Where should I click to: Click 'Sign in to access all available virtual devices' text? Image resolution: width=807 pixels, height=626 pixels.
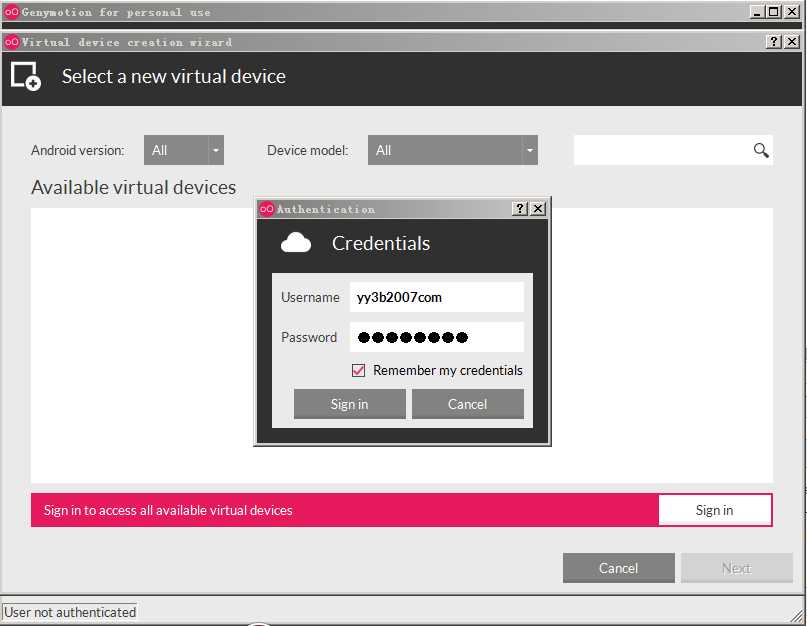(168, 510)
